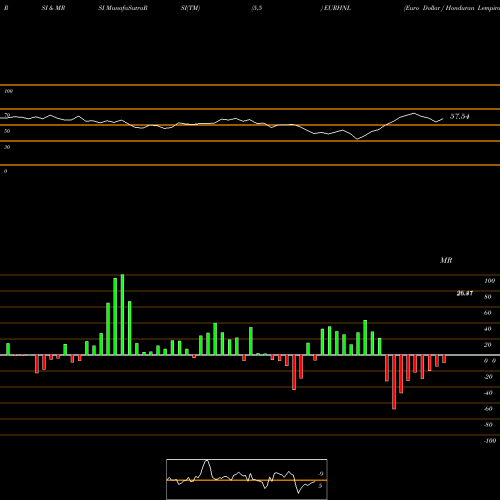Click the MR axis label 60
Image resolution: width=500 pixels, height=500 pixels.
488,313
